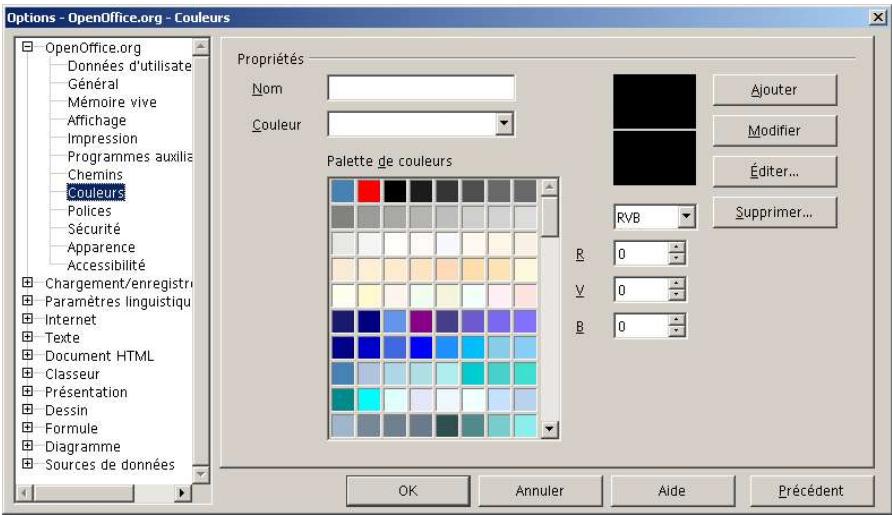This screenshot has width=892, height=515.
Task: Expand the Dessin tree node
Action: coord(27,410)
